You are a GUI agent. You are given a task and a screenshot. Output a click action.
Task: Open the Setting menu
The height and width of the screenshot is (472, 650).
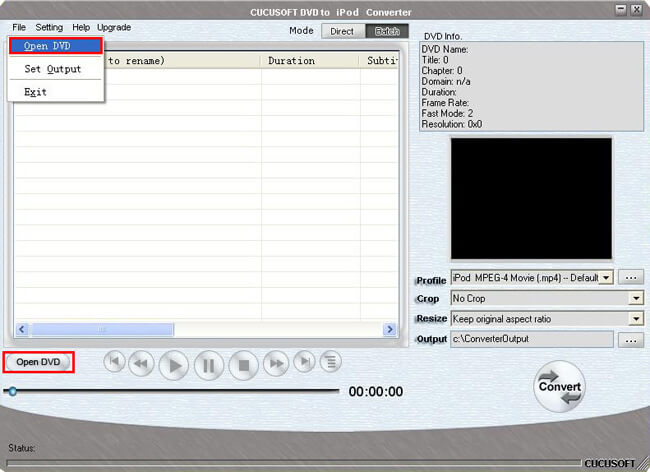49,27
